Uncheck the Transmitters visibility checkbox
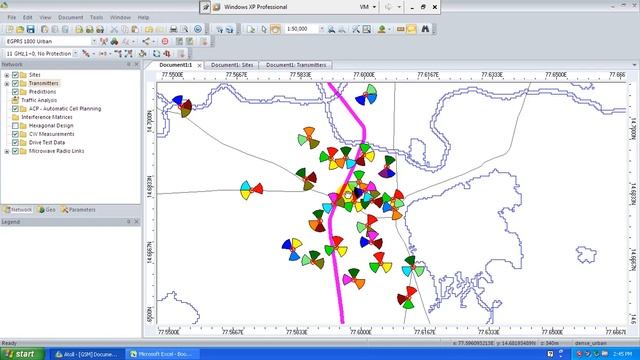Image resolution: width=640 pixels, height=360 pixels. (x=15, y=83)
